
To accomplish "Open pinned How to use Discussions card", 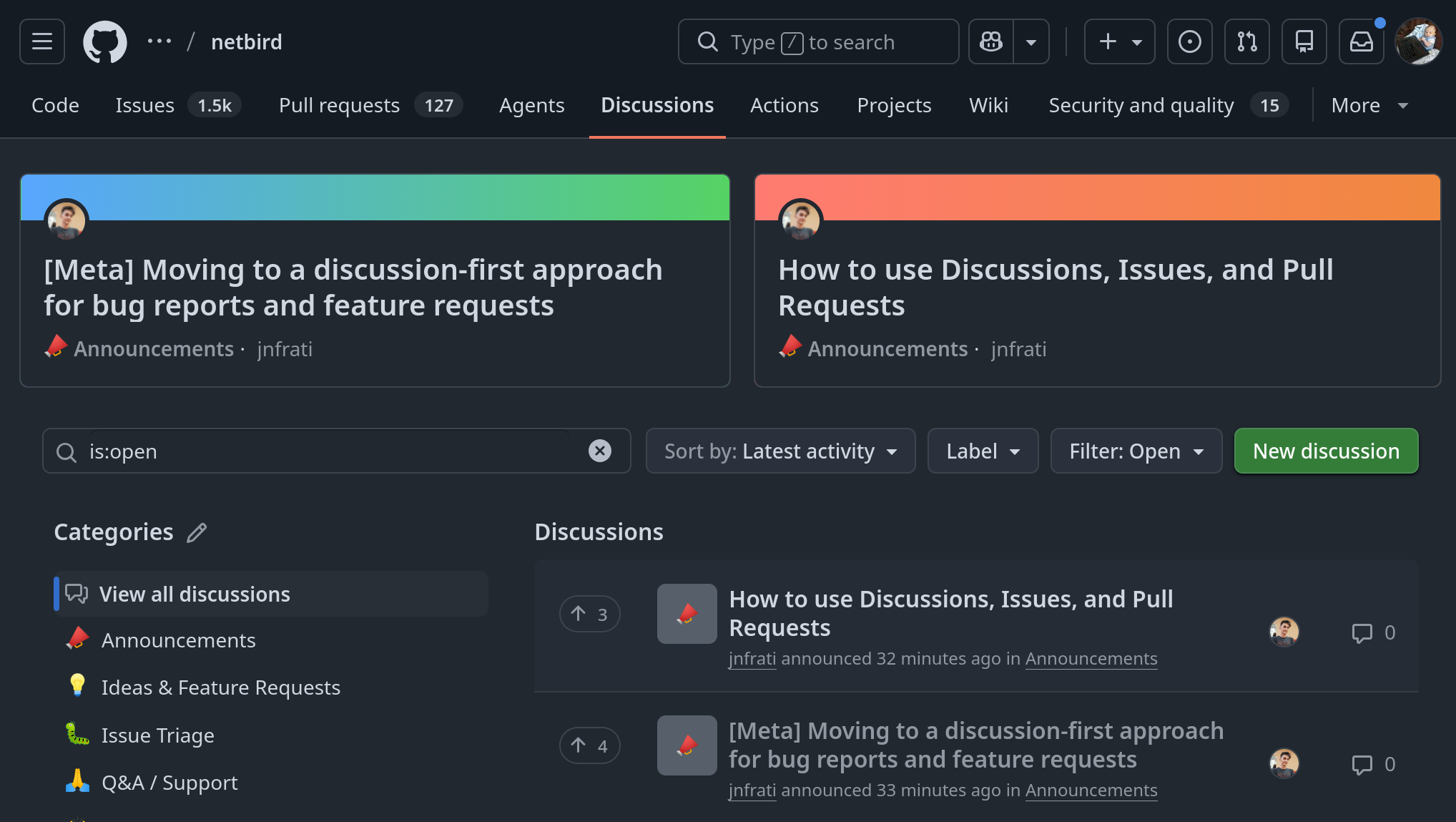I will (x=1056, y=288).
